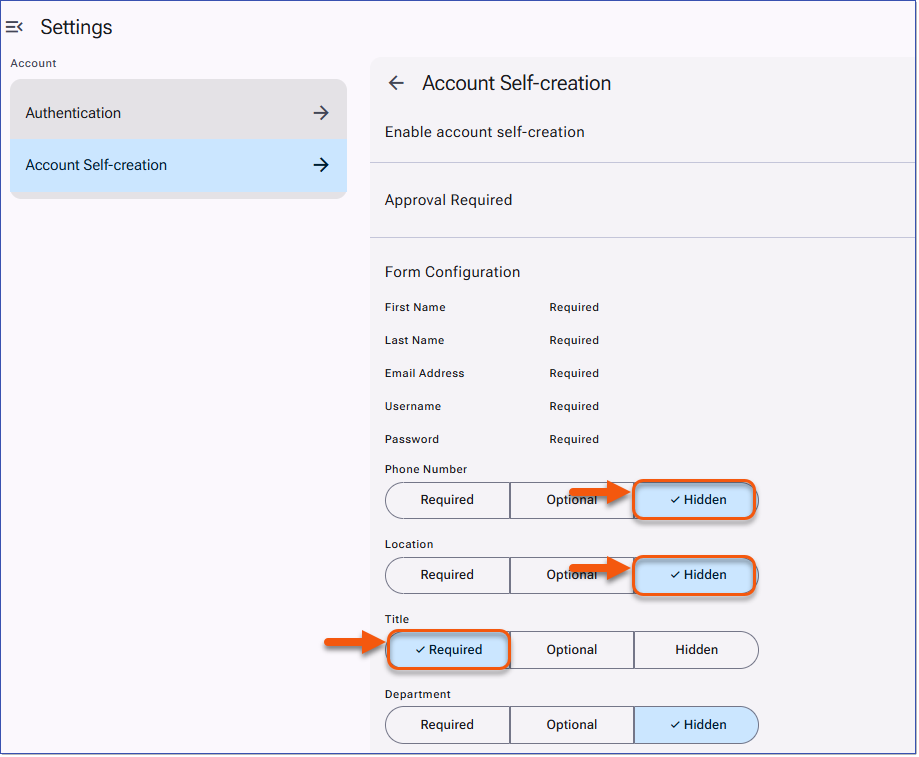
Task: Set Title field to Optional
Action: click(x=571, y=650)
